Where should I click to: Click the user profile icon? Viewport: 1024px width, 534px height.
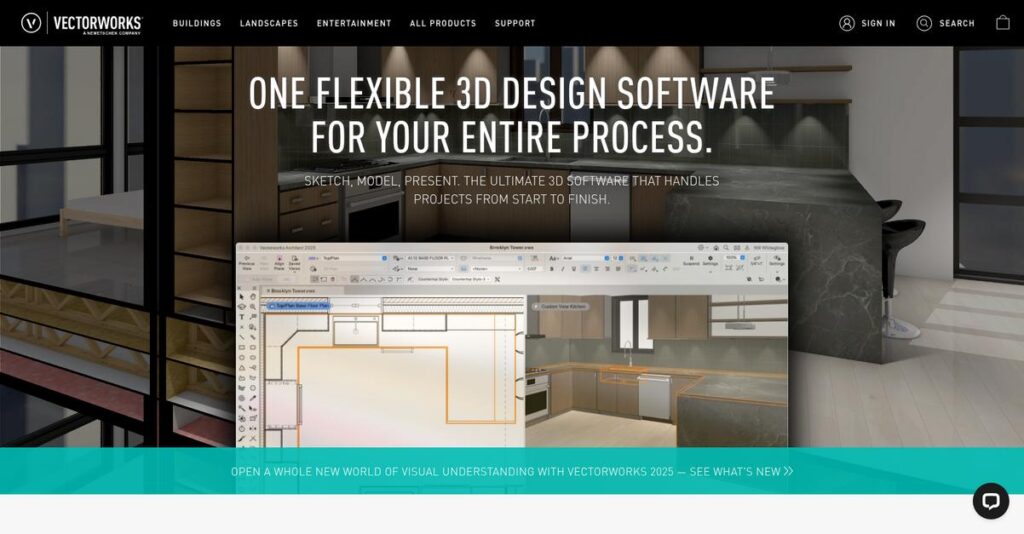[846, 24]
